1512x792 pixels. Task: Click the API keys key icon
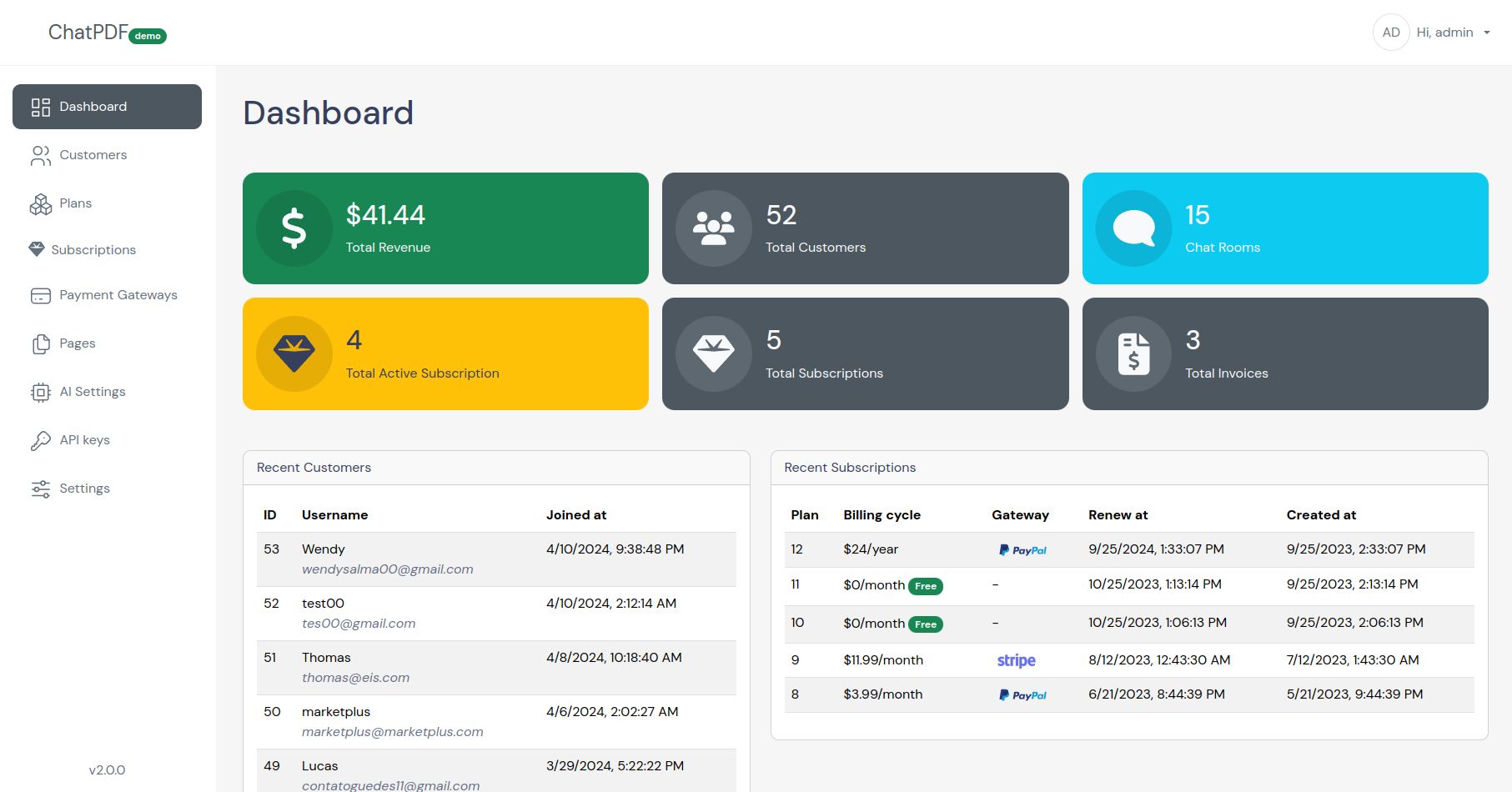[40, 441]
